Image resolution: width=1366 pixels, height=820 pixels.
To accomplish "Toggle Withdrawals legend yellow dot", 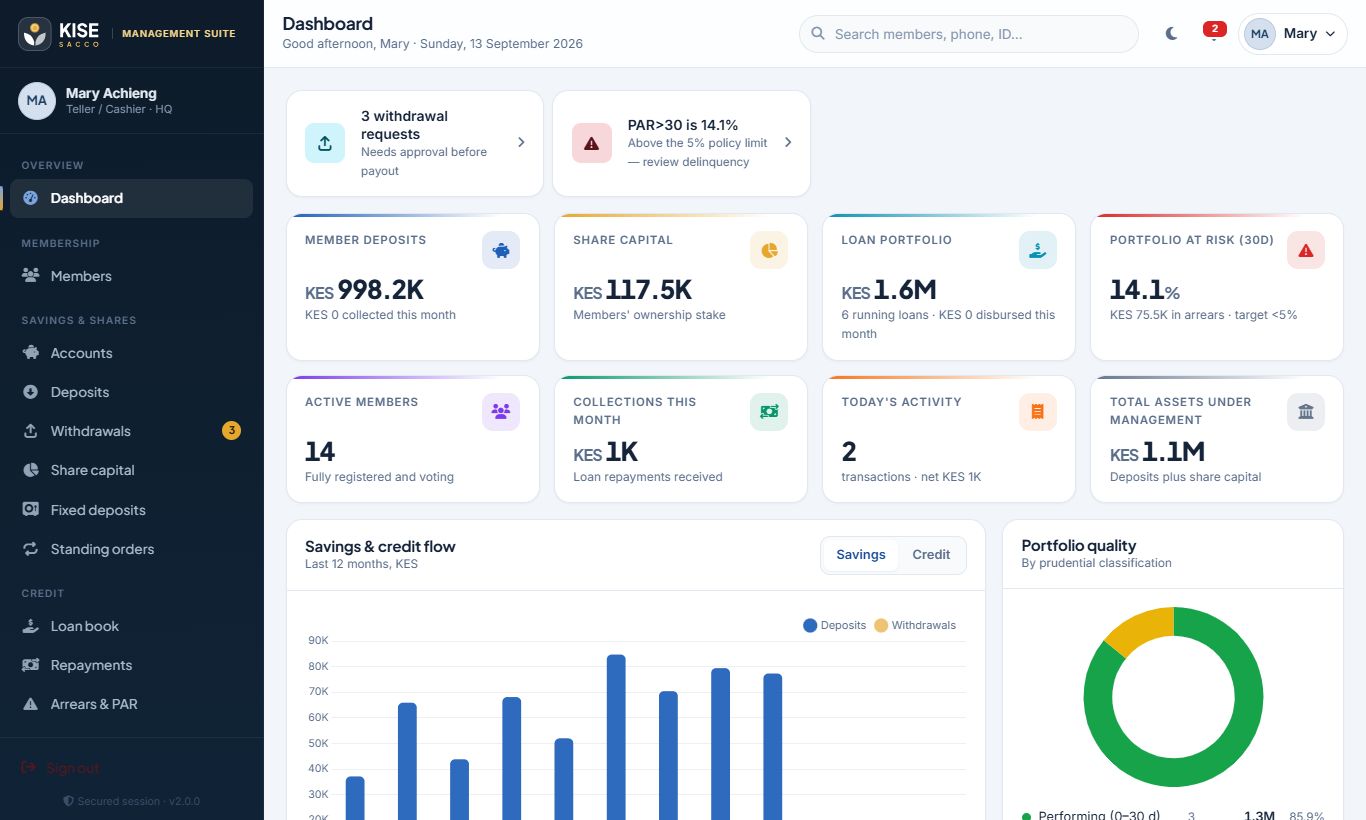I will (881, 626).
